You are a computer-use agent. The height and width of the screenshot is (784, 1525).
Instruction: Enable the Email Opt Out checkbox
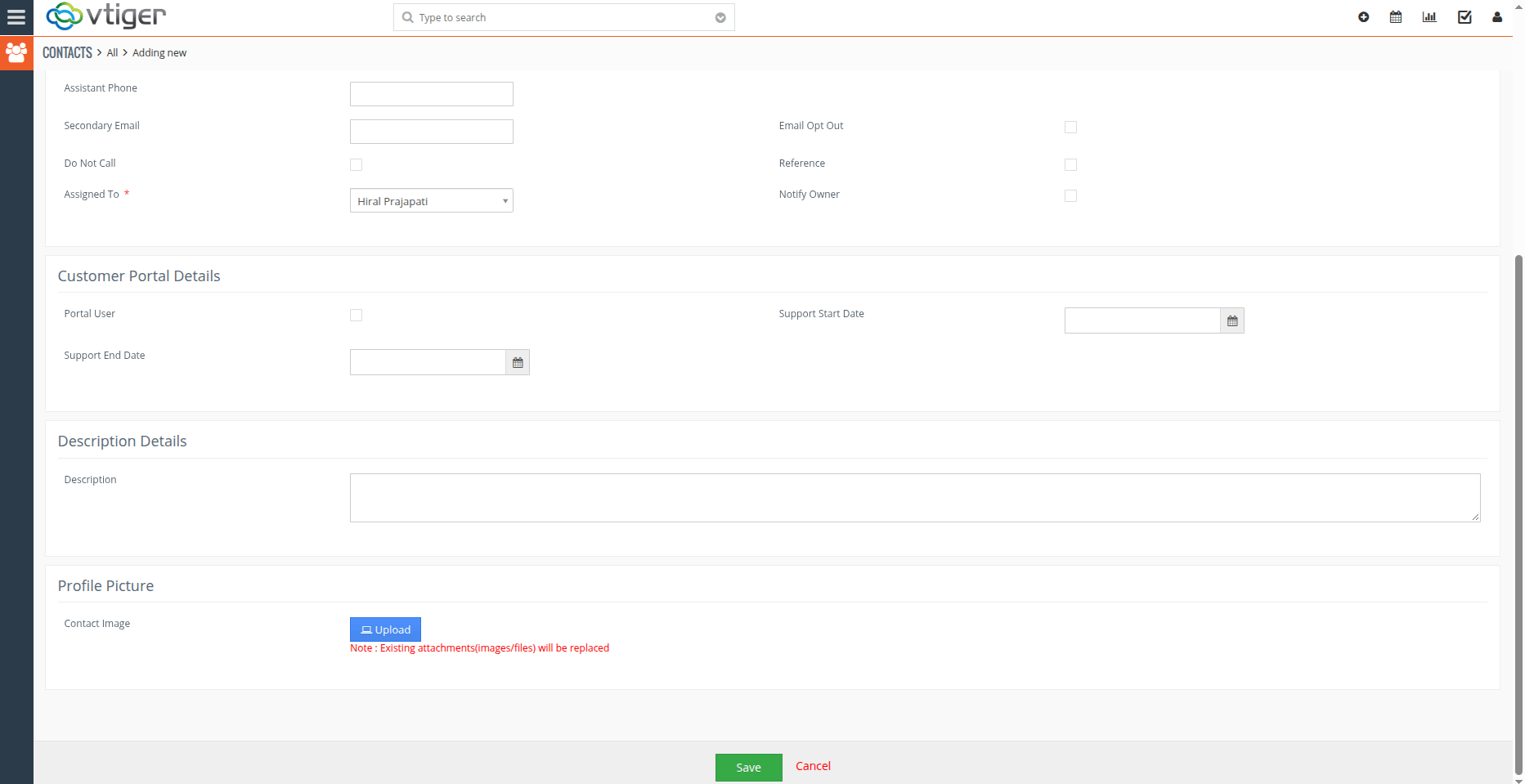1070,127
